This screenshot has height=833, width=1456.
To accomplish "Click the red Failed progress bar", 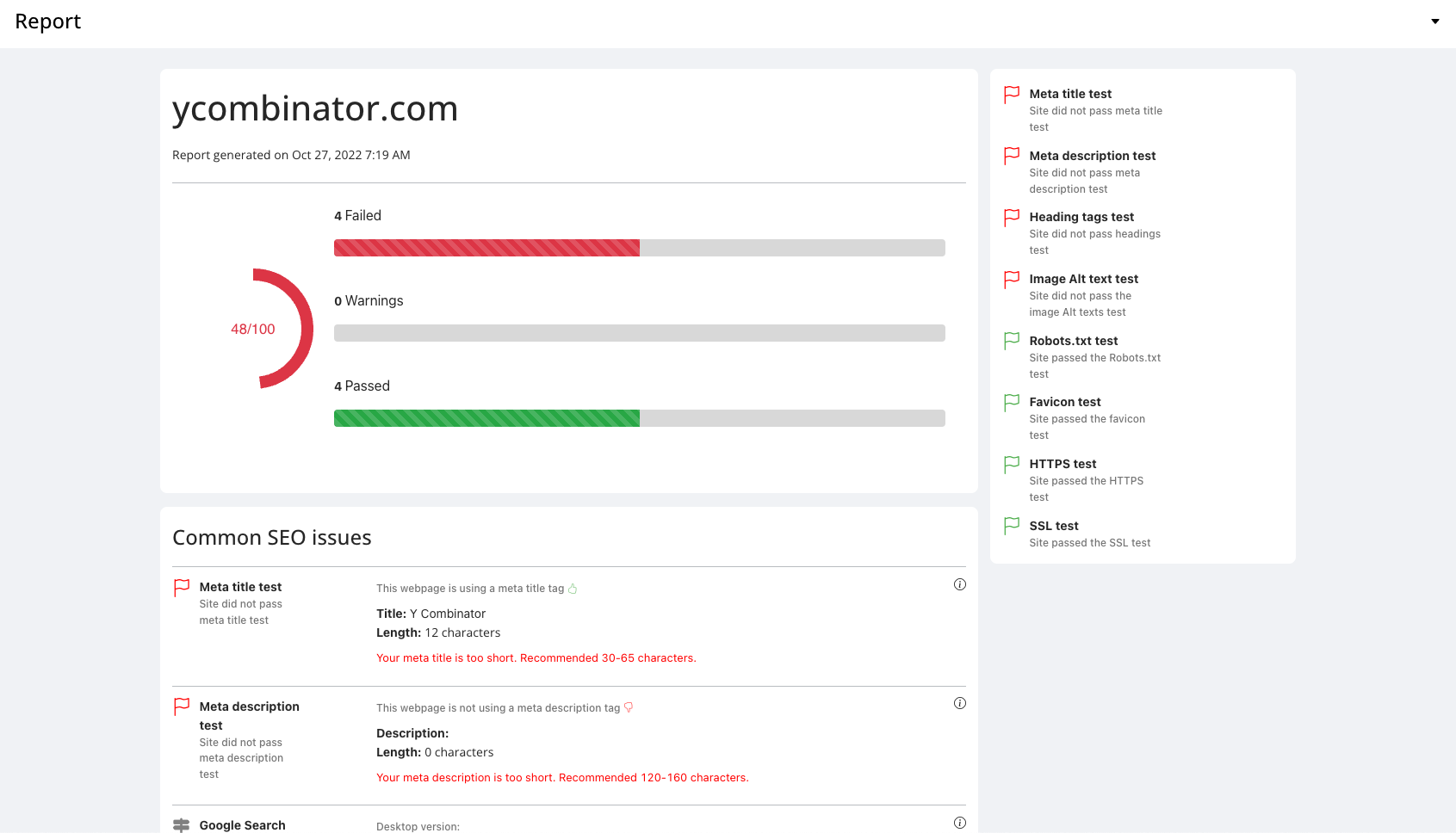I will click(486, 248).
